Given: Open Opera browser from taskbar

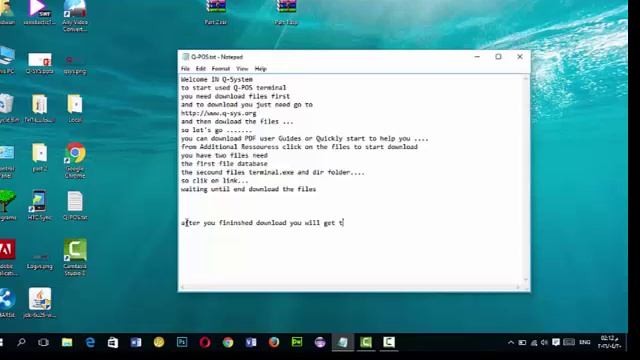Looking at the screenshot, I should click(205, 342).
